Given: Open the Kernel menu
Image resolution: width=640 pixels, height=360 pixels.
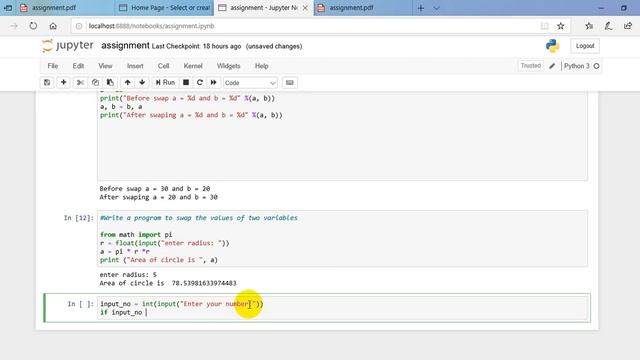Looking at the screenshot, I should tap(193, 66).
